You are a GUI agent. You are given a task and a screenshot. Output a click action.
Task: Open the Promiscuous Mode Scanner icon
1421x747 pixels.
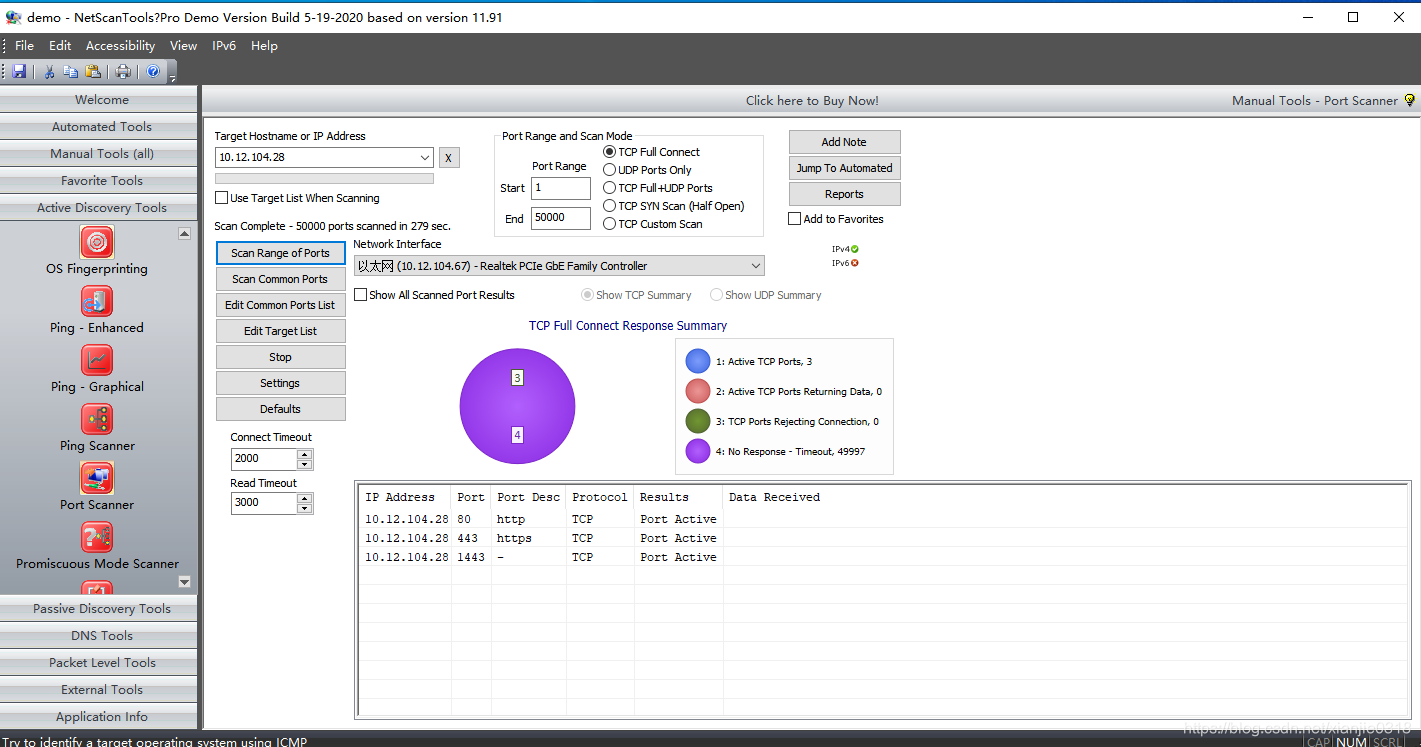97,537
